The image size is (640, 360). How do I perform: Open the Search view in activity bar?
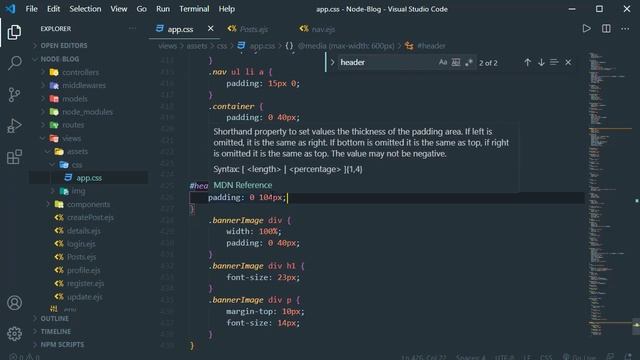14,63
